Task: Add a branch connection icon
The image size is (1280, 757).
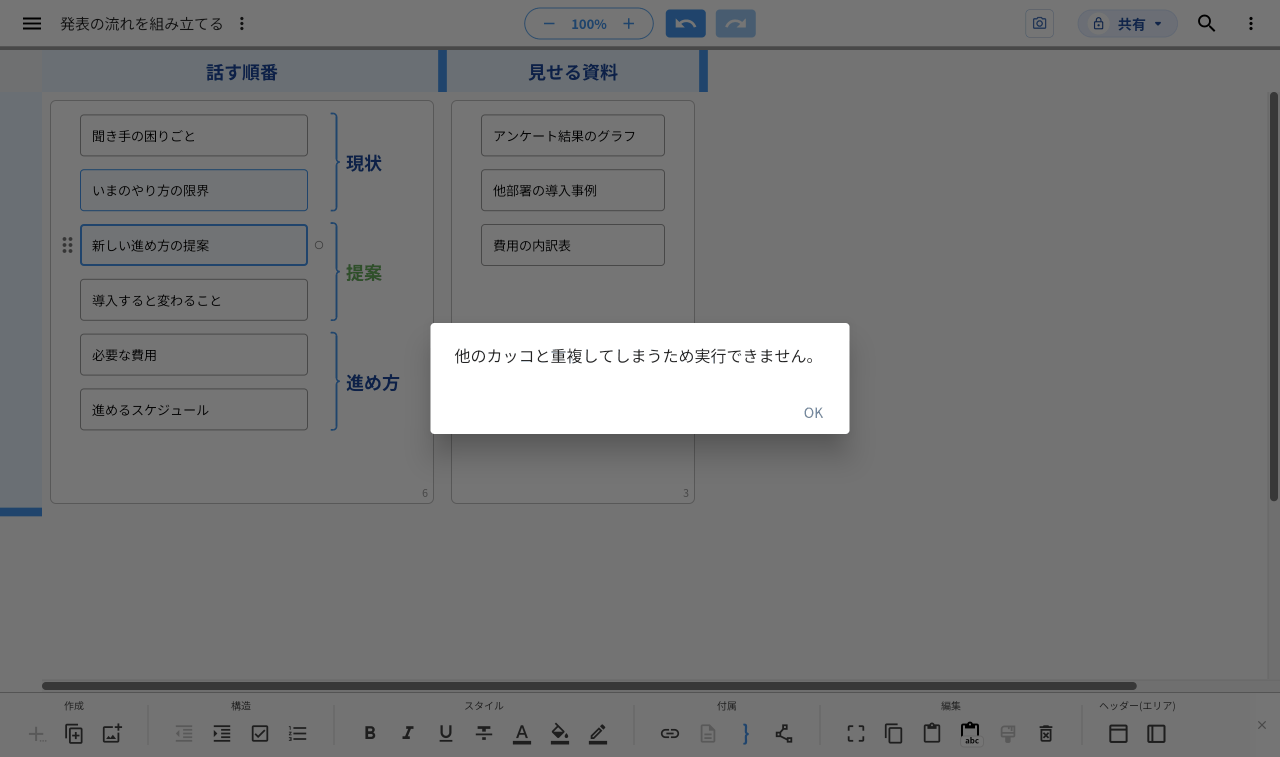Action: 784,734
